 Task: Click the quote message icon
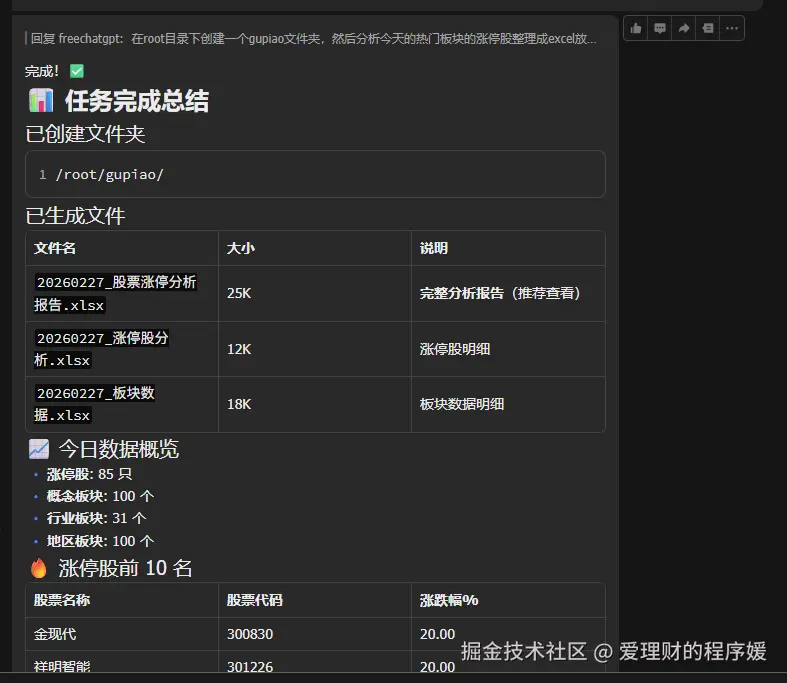pyautogui.click(x=708, y=28)
